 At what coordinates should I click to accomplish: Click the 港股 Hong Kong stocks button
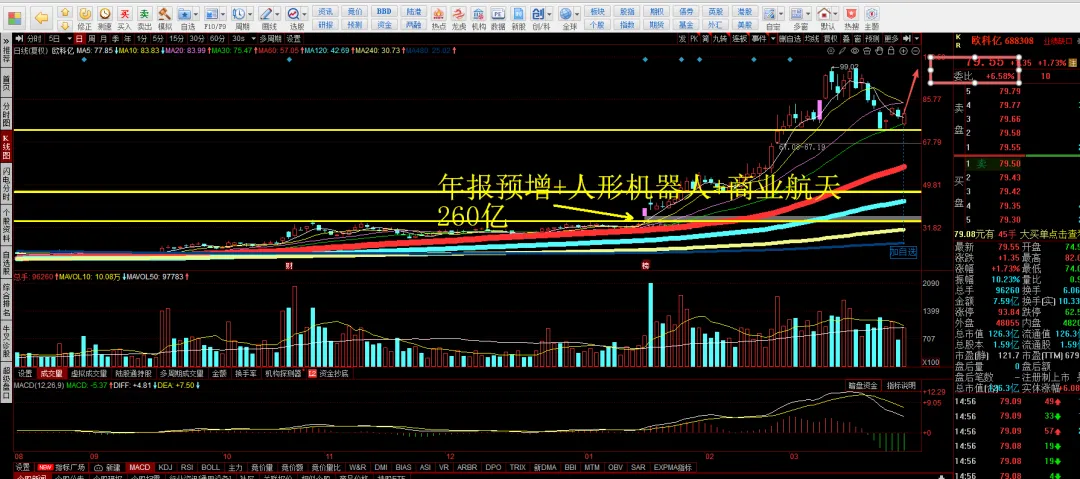pos(744,11)
